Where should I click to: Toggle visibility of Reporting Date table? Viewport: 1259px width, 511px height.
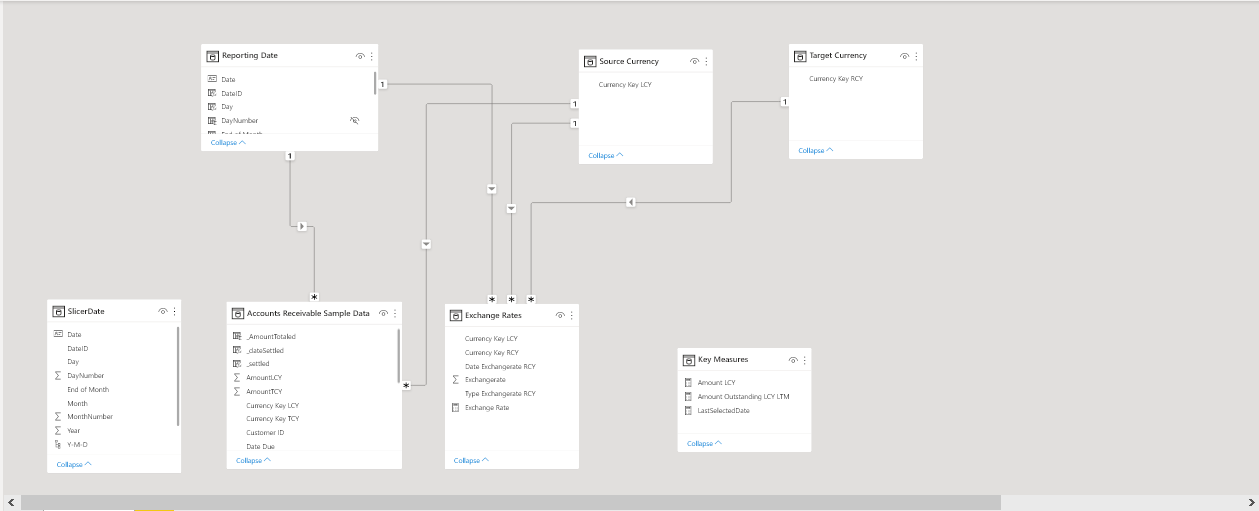click(360, 56)
